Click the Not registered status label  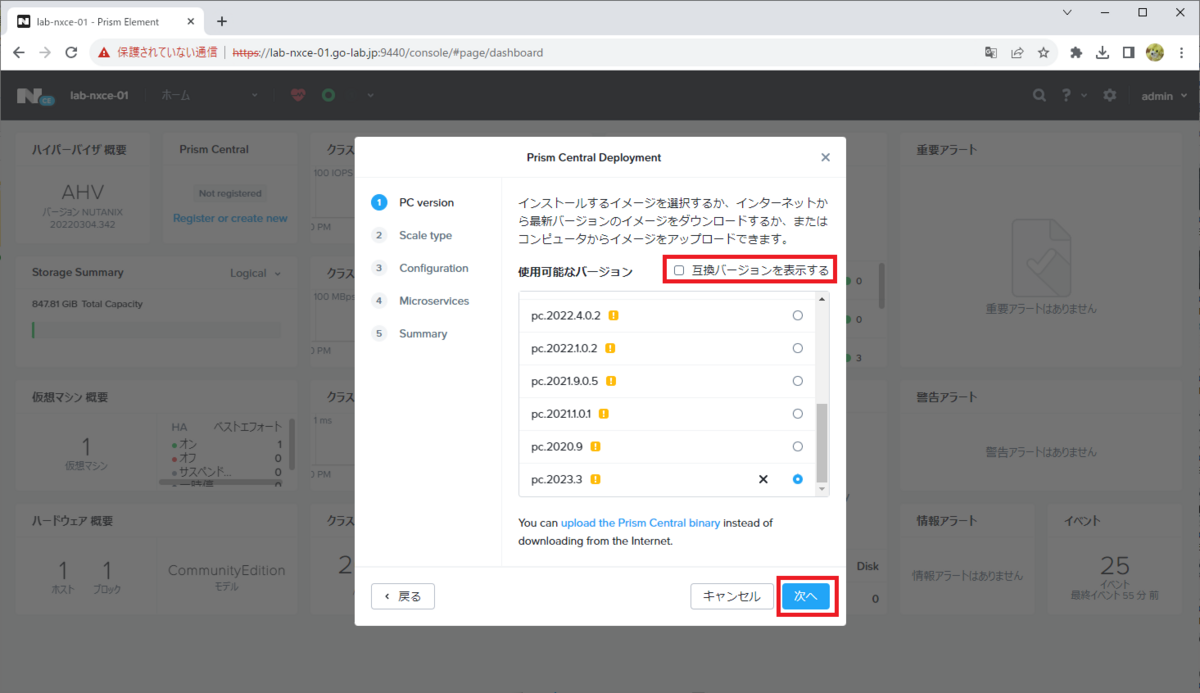pos(230,194)
